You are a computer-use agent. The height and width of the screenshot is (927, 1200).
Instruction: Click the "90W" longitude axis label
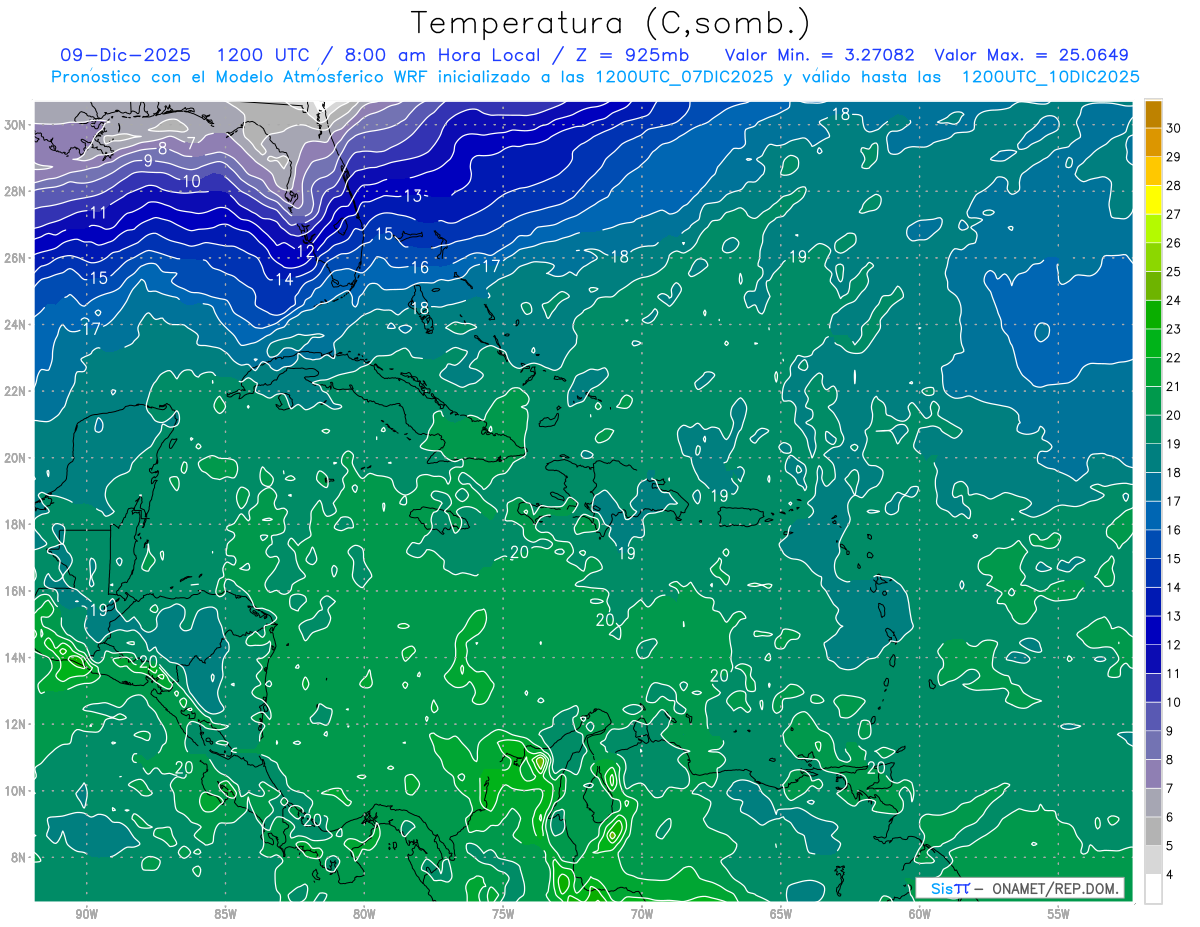pyautogui.click(x=86, y=913)
